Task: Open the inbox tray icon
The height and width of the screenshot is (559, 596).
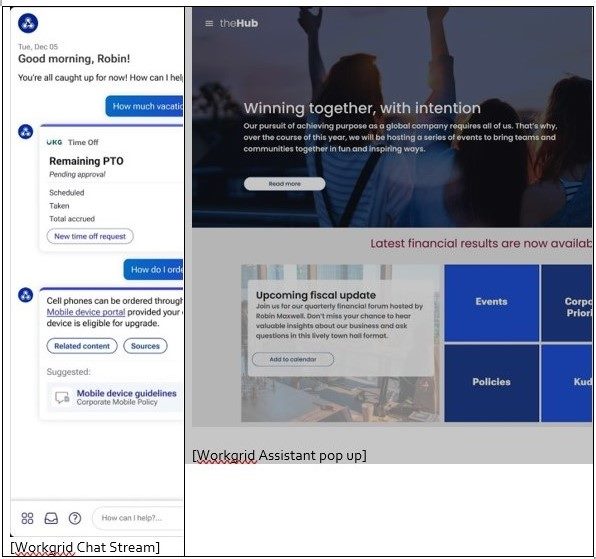Action: coord(51,518)
